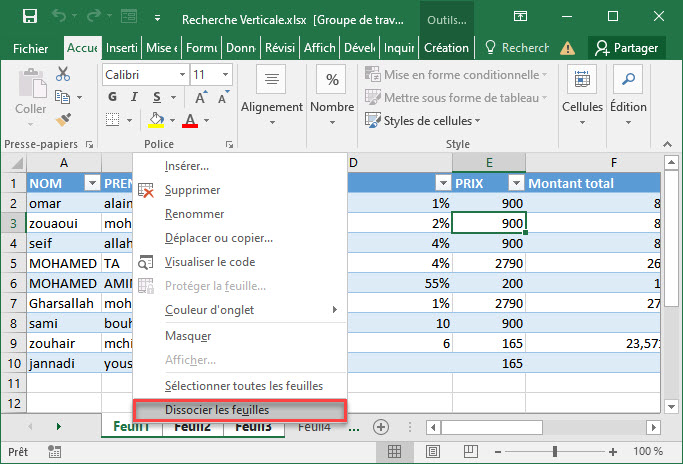This screenshot has width=683, height=464.
Task: Open Styles de cellules menu
Action: [x=423, y=120]
